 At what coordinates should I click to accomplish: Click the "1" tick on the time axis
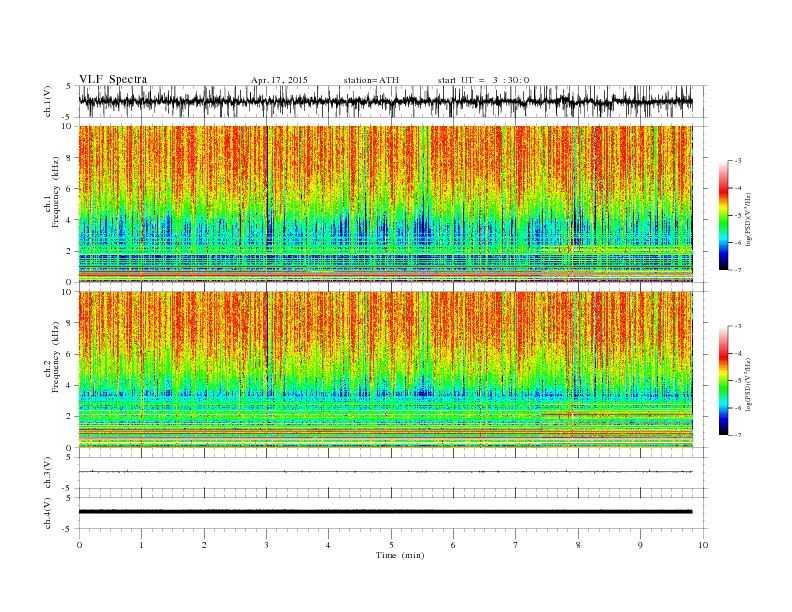(x=142, y=545)
